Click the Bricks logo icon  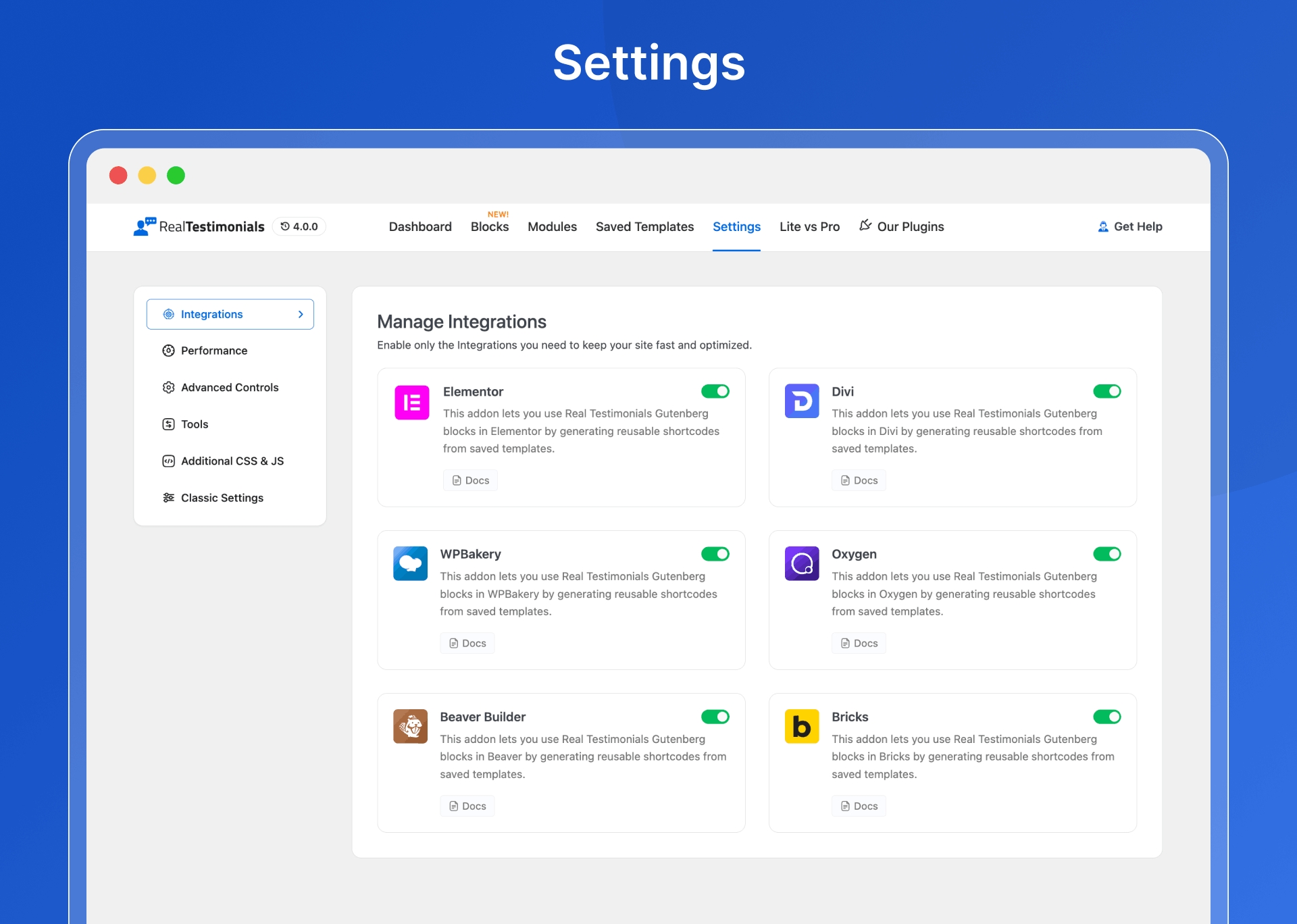(802, 726)
